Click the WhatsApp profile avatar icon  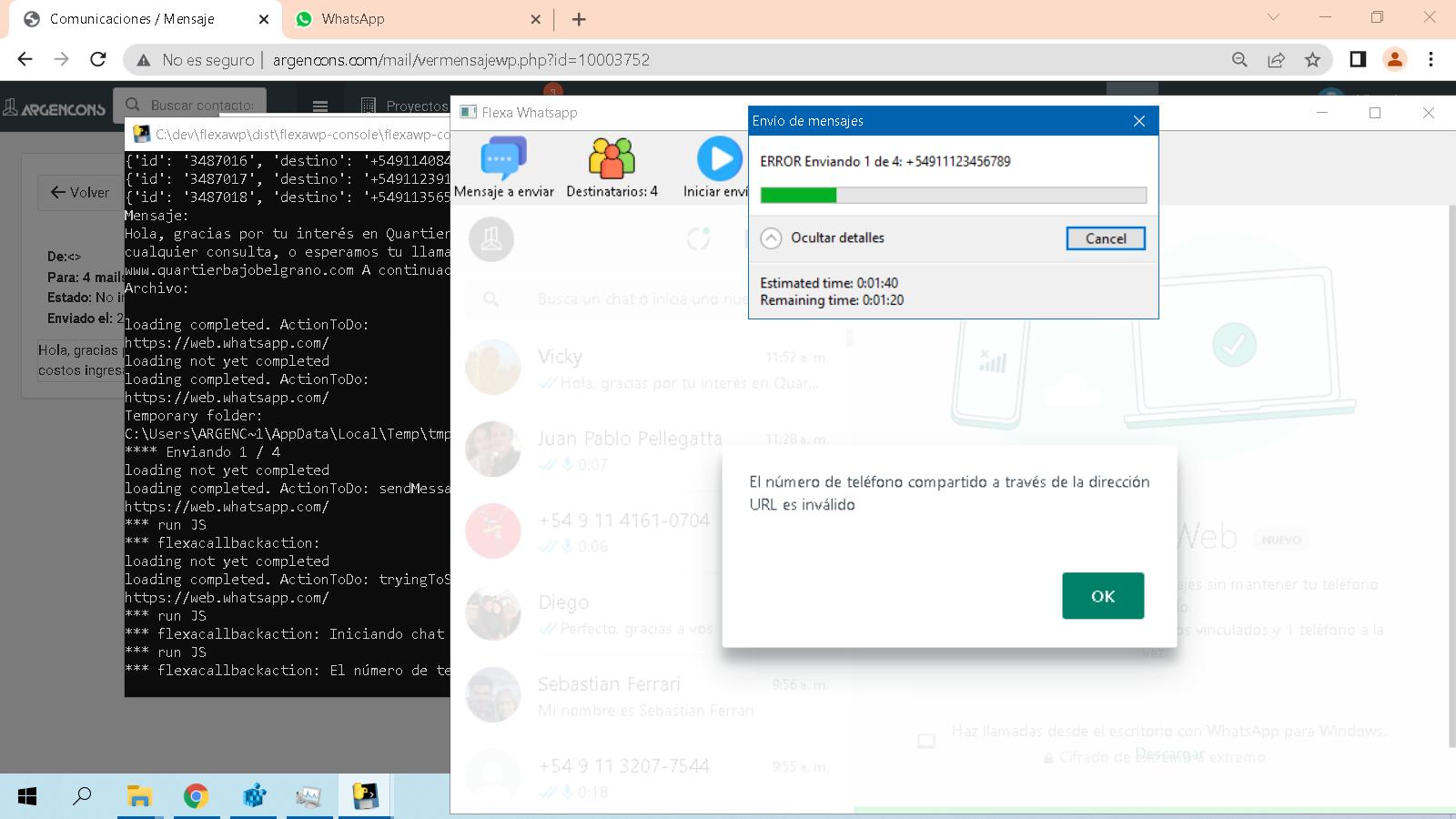point(491,239)
